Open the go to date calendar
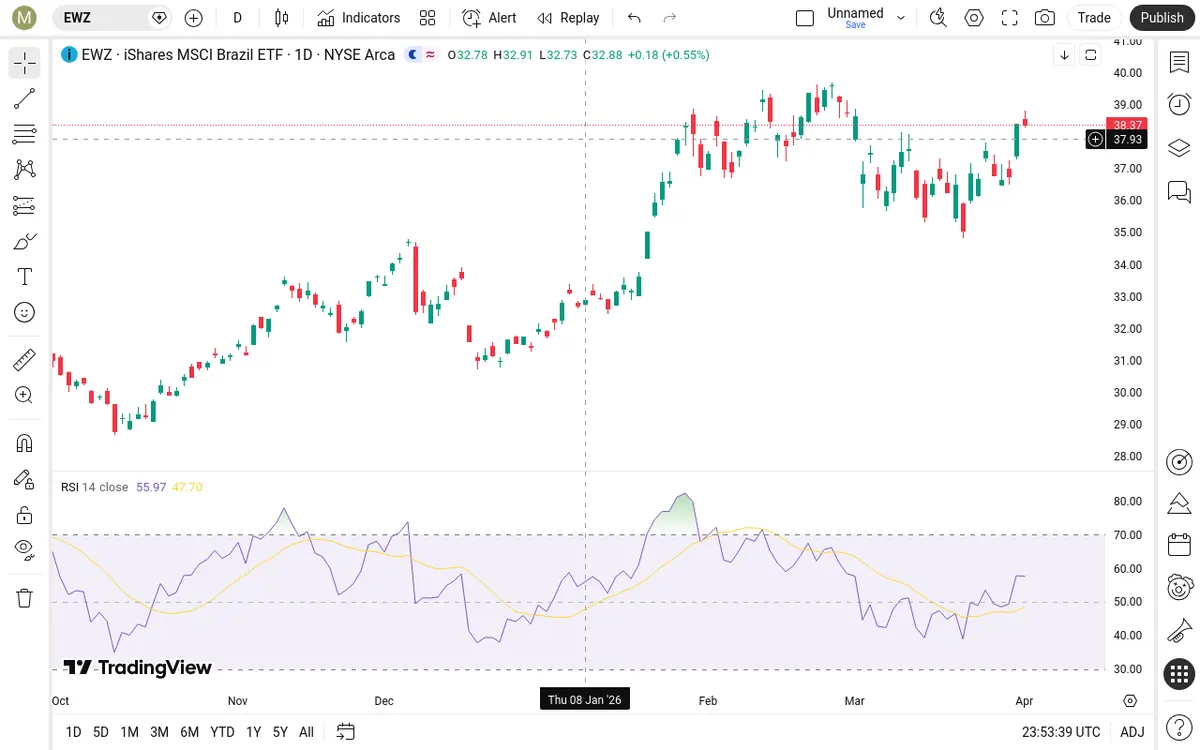 (x=346, y=732)
